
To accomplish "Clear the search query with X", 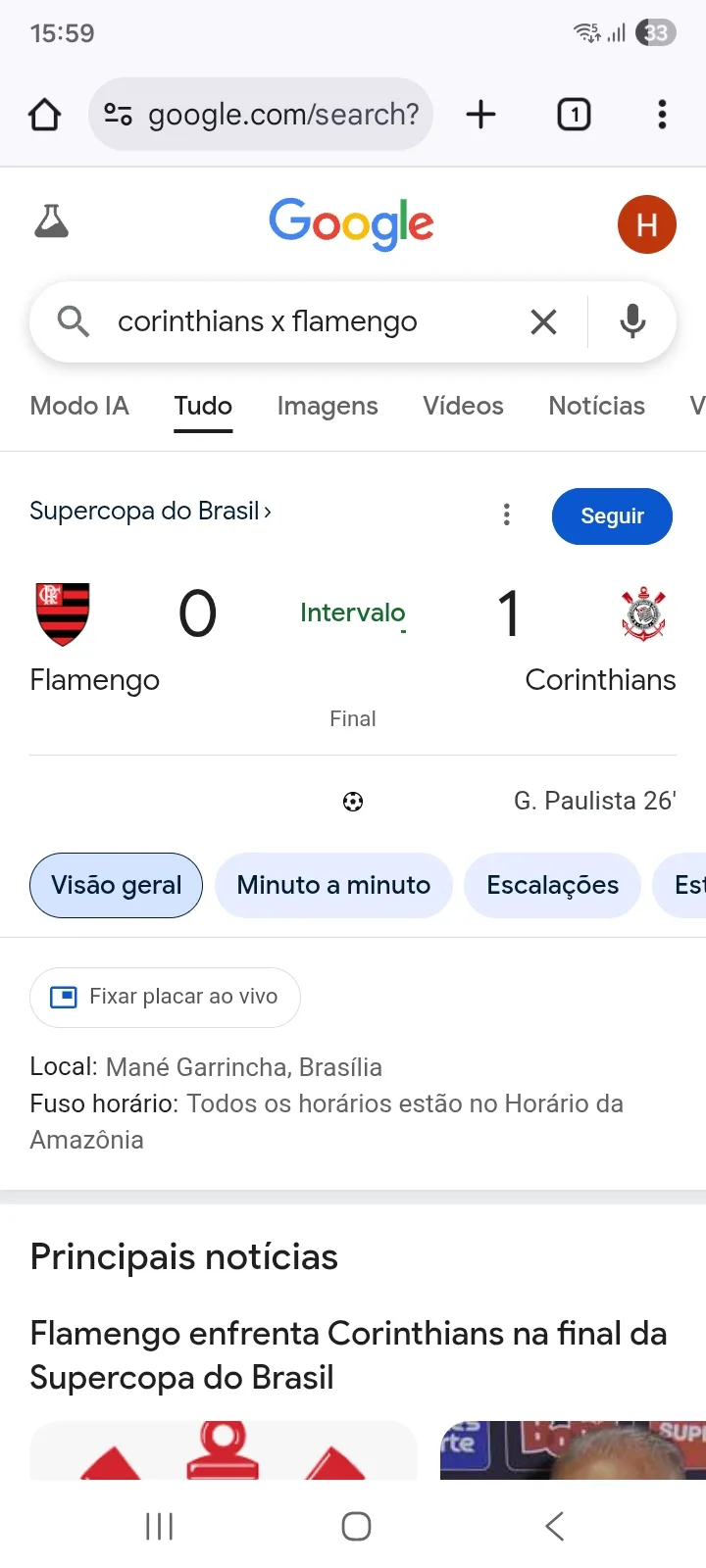I will 543,321.
